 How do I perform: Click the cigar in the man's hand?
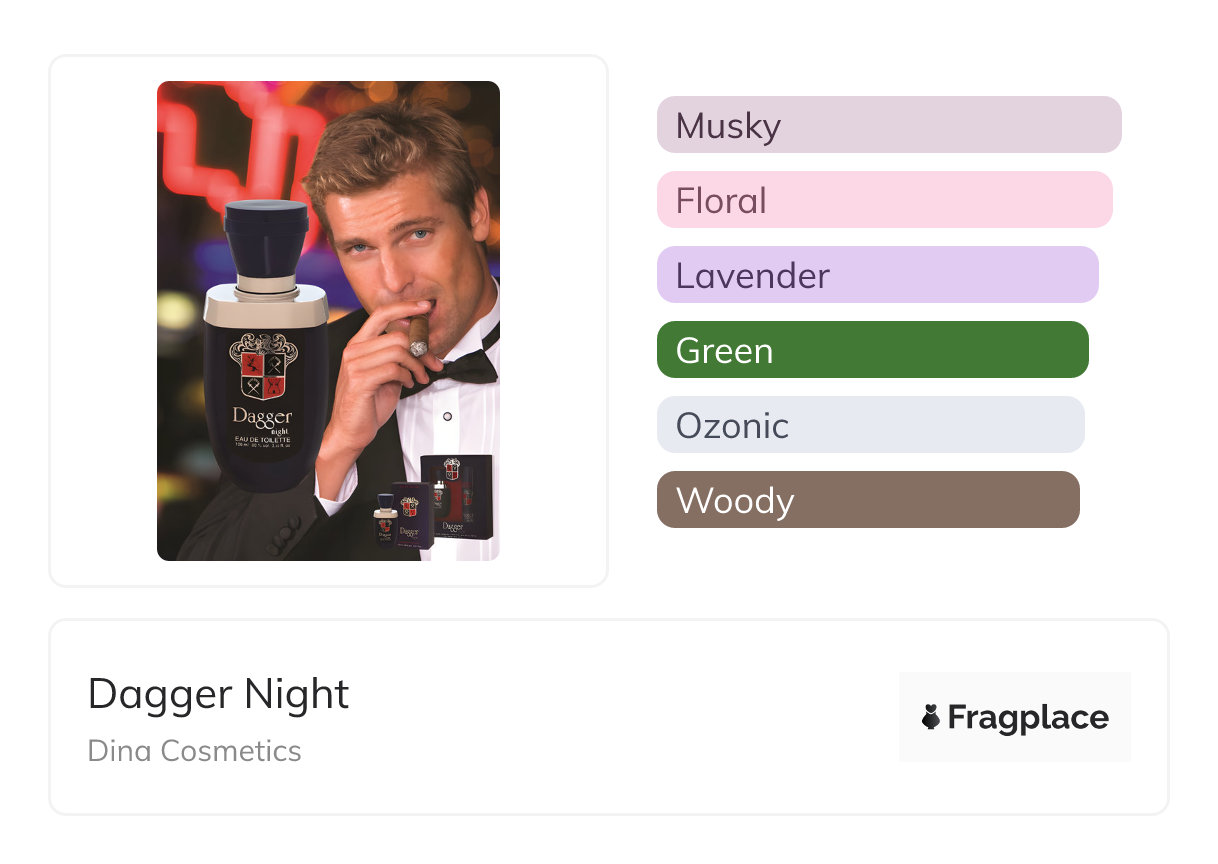click(417, 333)
